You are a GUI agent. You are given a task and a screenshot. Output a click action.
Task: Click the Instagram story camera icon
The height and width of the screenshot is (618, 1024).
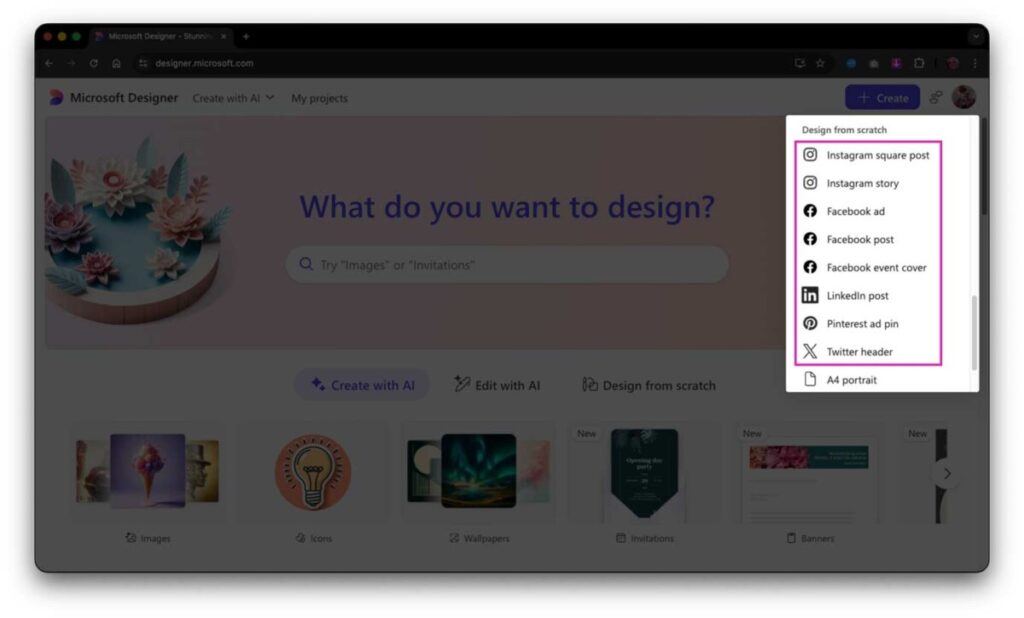[x=809, y=183]
